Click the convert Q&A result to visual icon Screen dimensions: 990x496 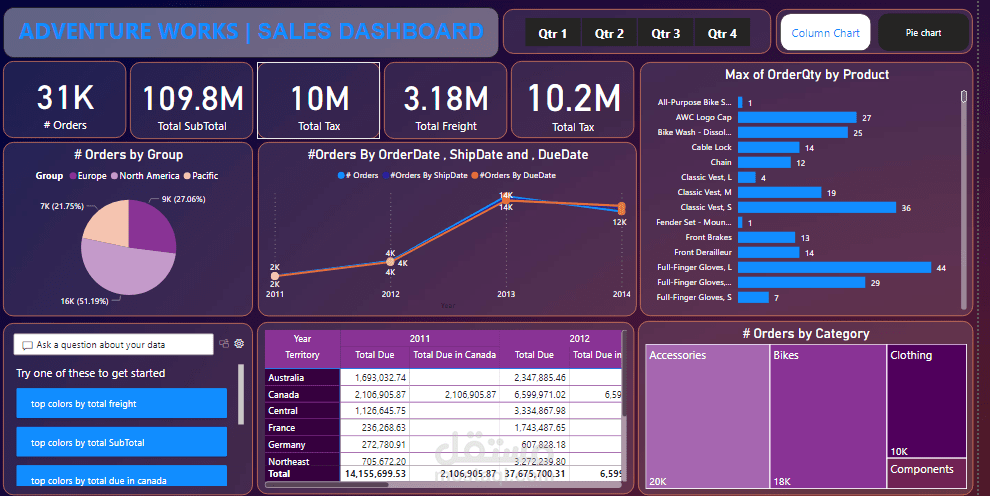click(x=224, y=344)
